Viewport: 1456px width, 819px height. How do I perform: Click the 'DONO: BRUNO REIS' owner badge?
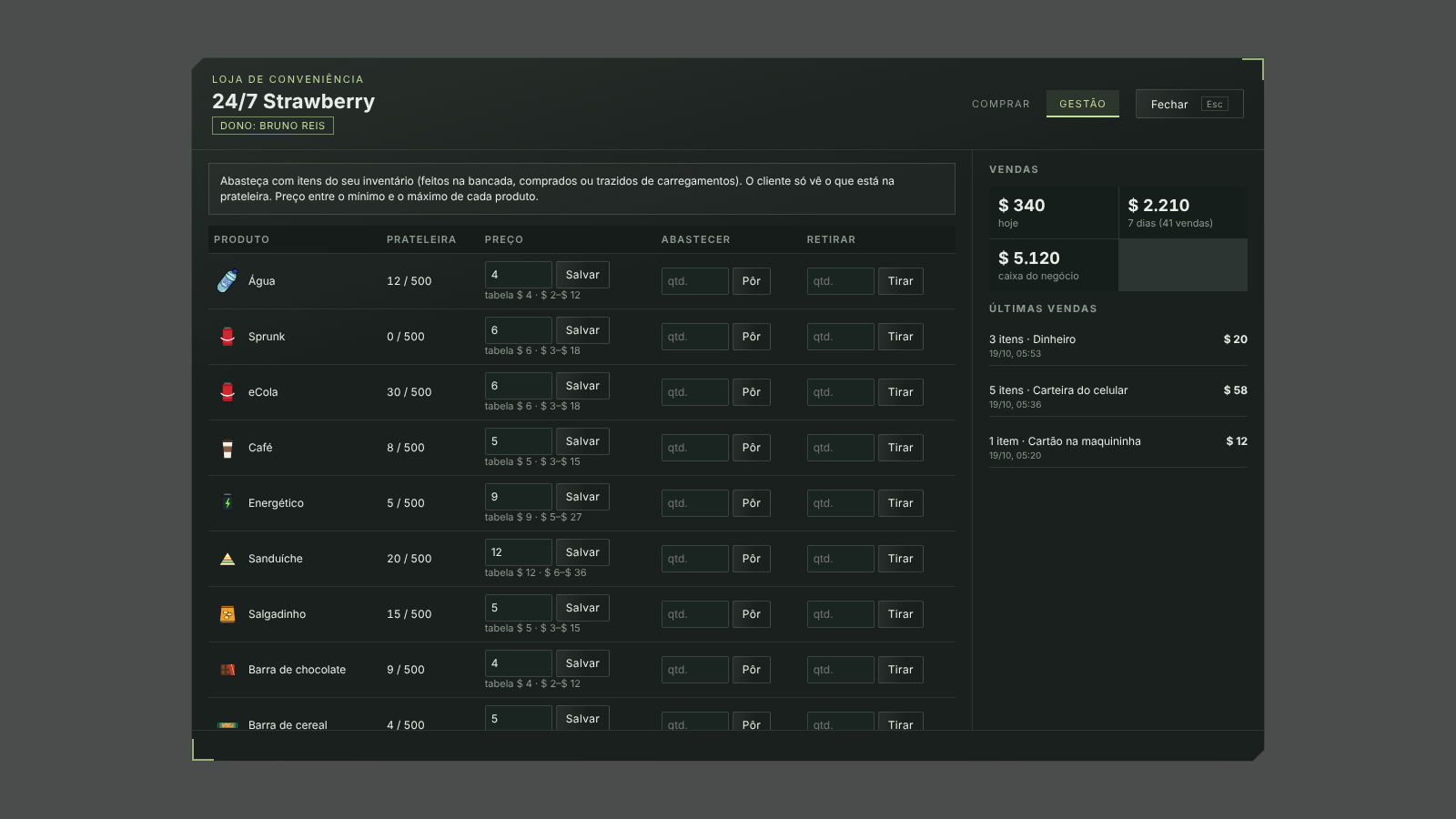(273, 126)
